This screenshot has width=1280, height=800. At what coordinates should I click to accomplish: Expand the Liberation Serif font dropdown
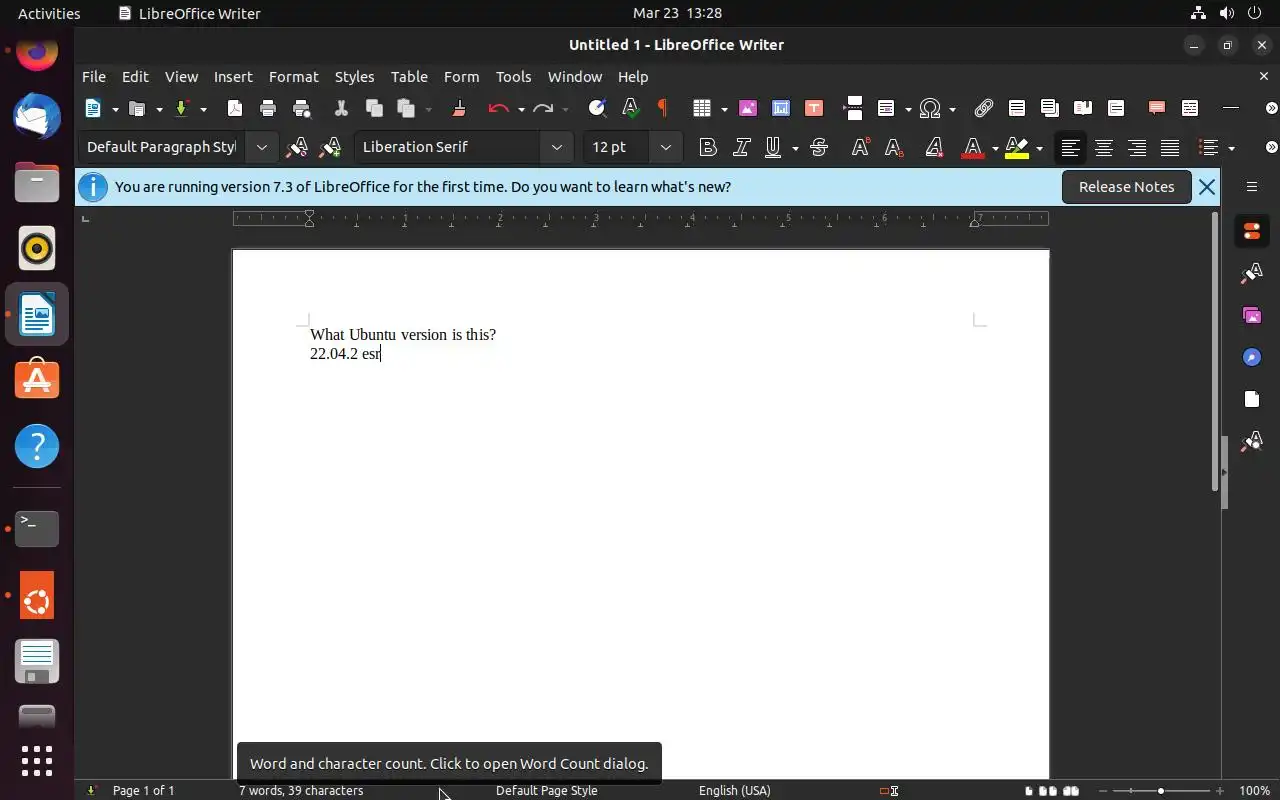557,147
